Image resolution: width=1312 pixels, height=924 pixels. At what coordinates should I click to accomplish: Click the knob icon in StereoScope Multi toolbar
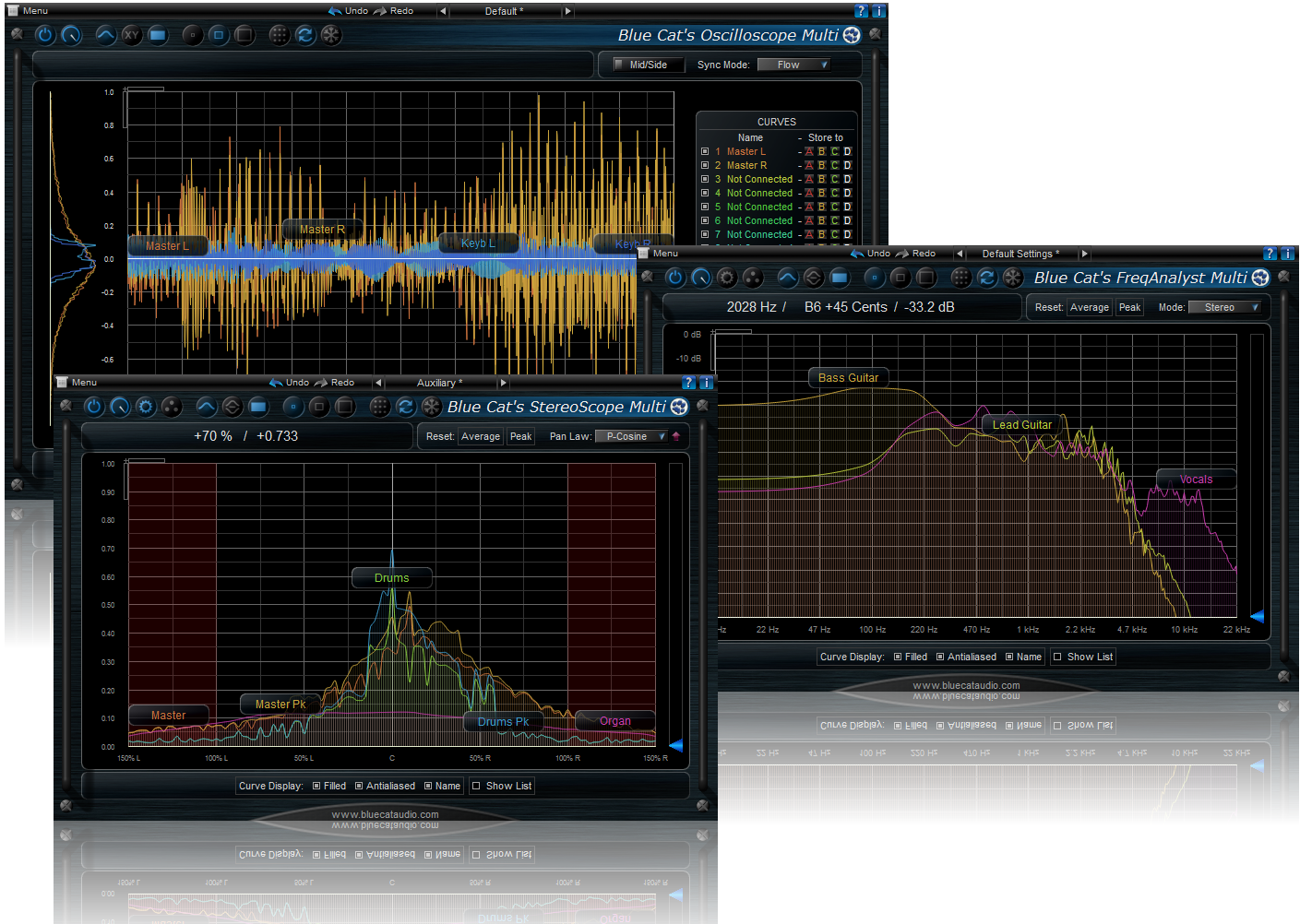(x=120, y=407)
